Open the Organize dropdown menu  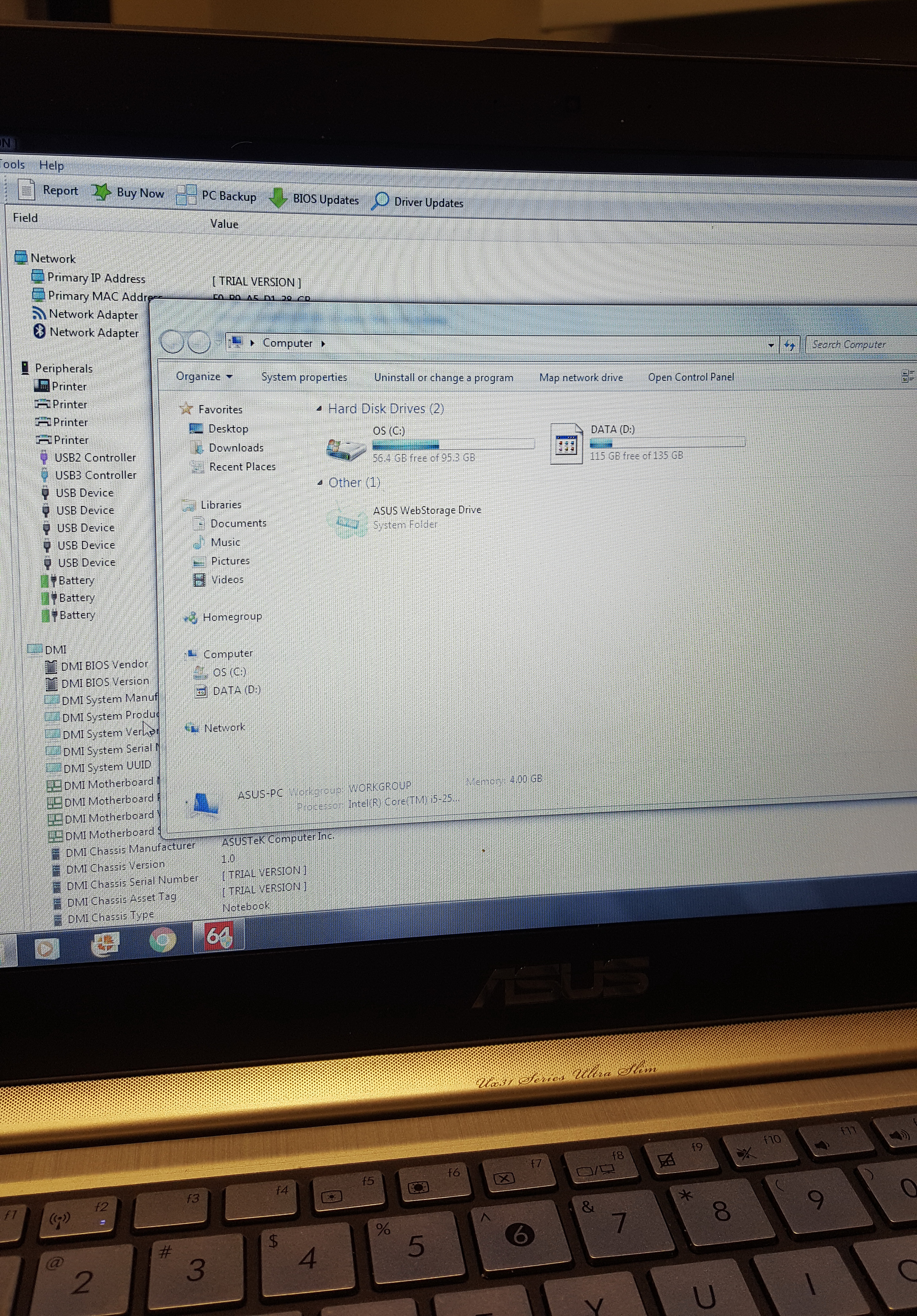pos(204,376)
